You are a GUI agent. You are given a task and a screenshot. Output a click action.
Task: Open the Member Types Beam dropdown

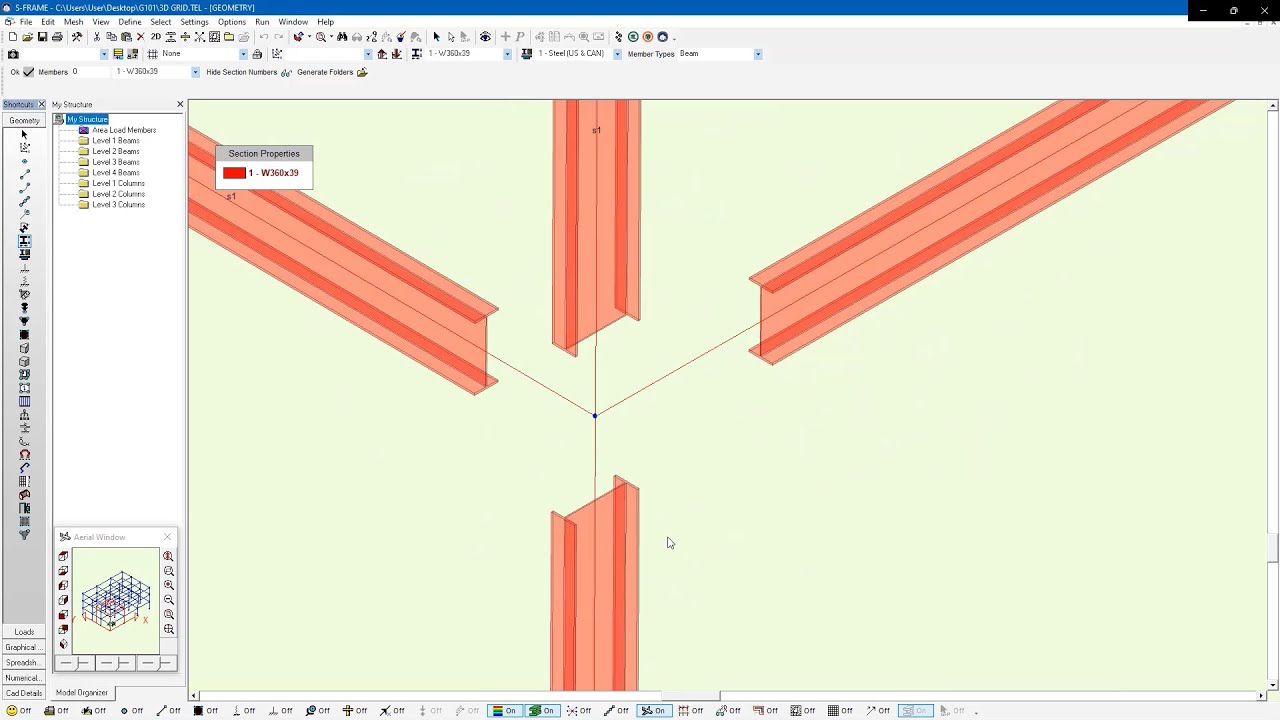point(758,54)
